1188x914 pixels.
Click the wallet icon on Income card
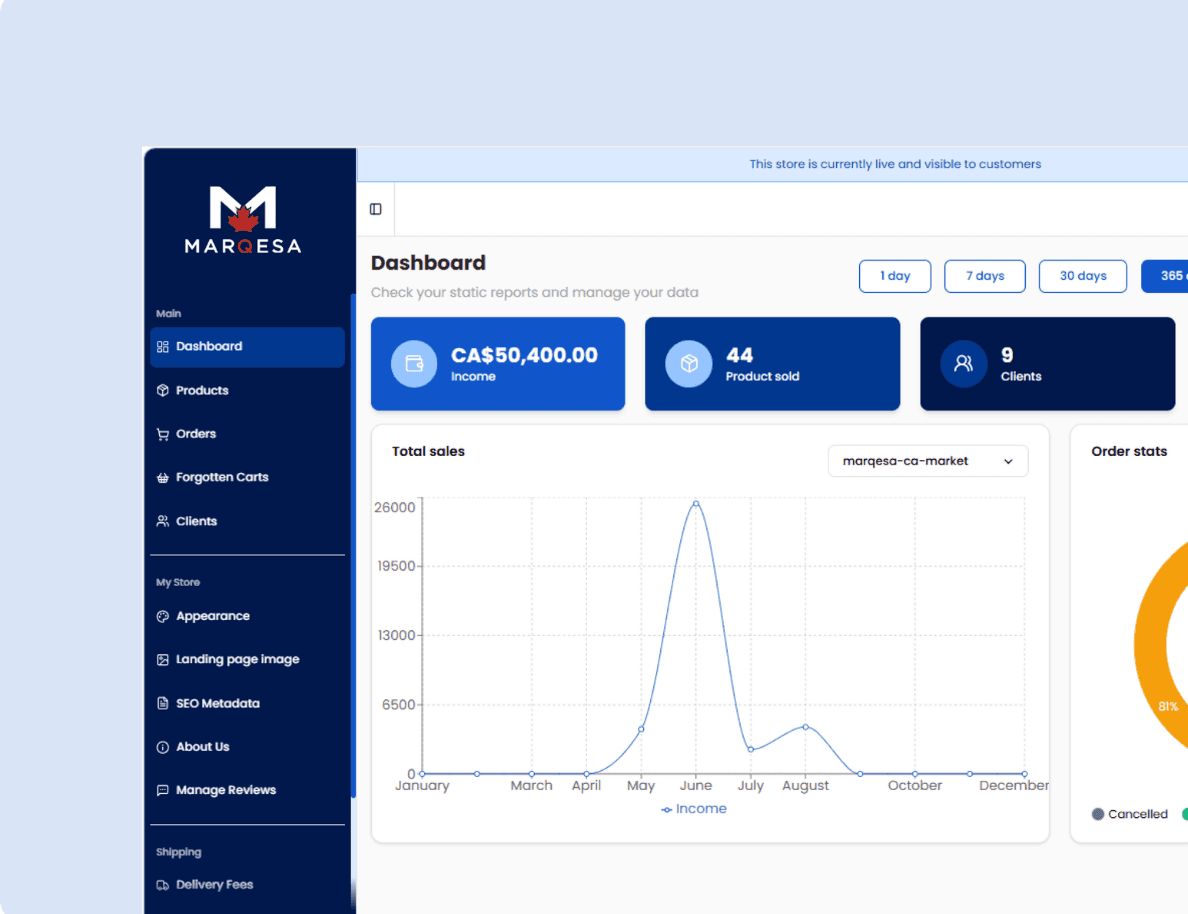[x=414, y=364]
